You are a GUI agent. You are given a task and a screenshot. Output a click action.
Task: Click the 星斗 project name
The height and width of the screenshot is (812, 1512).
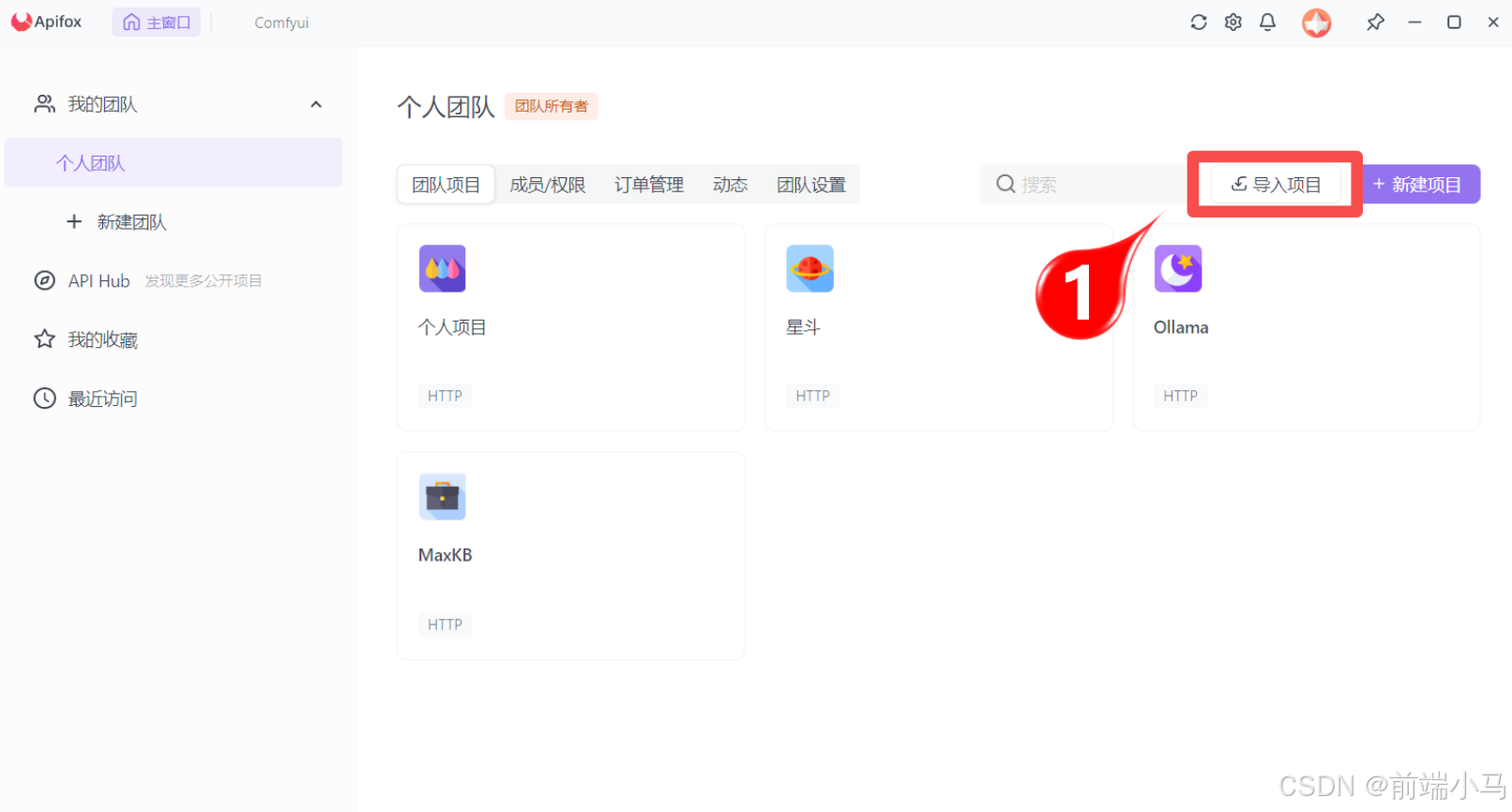803,327
